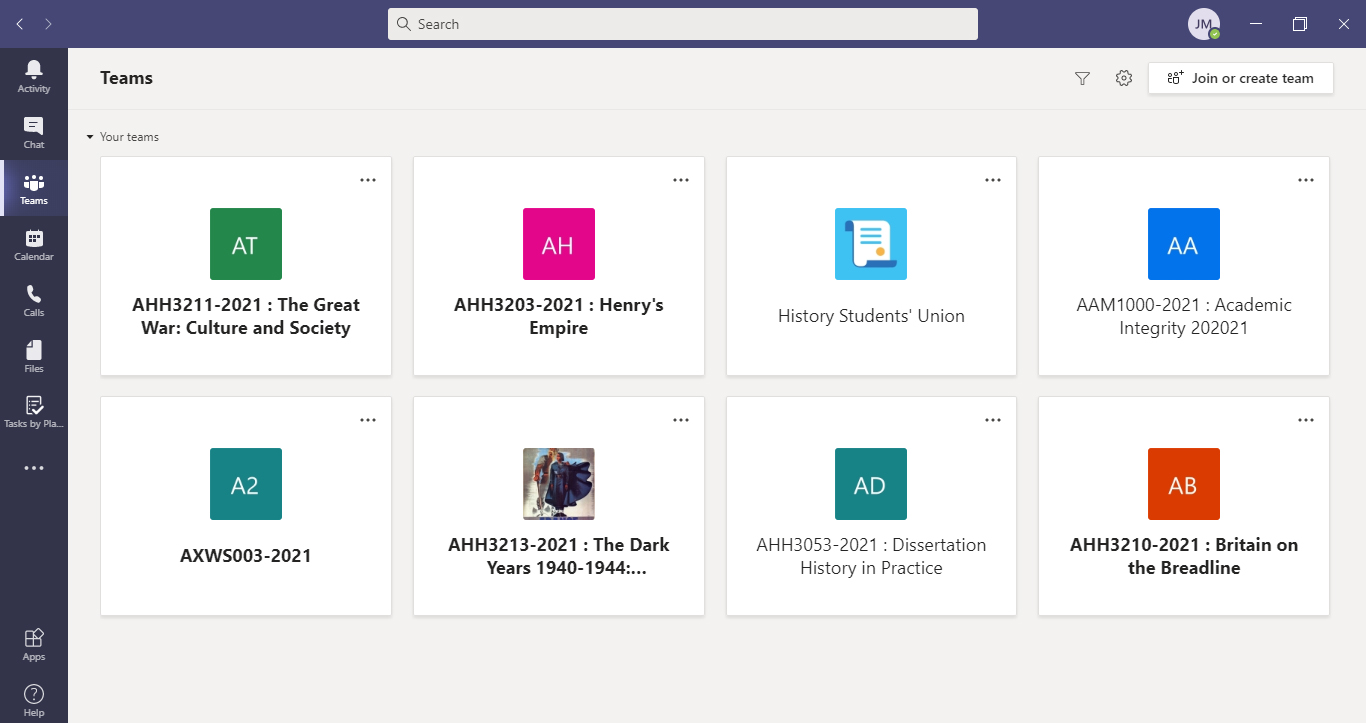This screenshot has width=1366, height=723.
Task: Click the orange AB team avatar
Action: click(x=1184, y=484)
